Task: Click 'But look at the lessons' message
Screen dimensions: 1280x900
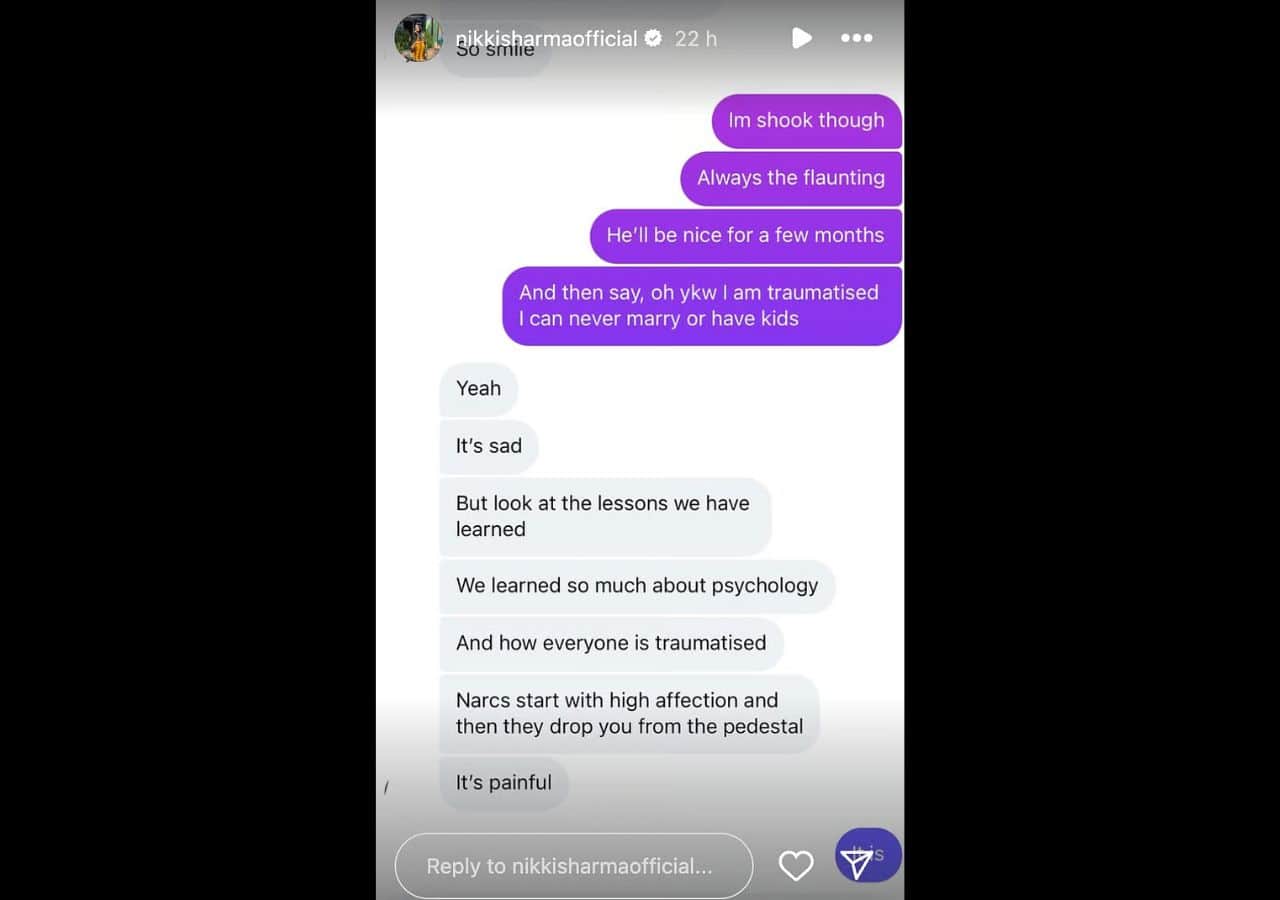Action: (605, 517)
